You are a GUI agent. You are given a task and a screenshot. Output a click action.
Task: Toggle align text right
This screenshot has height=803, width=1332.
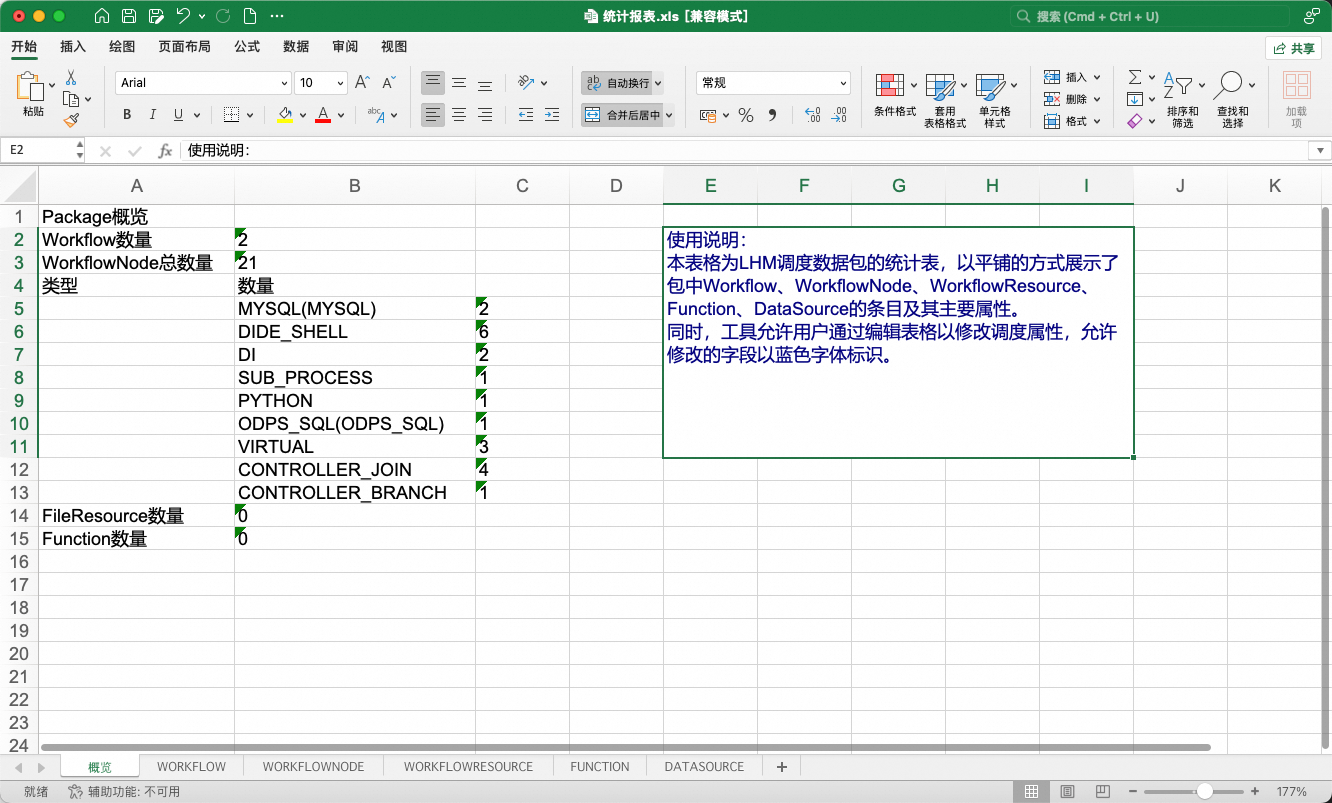click(x=485, y=115)
